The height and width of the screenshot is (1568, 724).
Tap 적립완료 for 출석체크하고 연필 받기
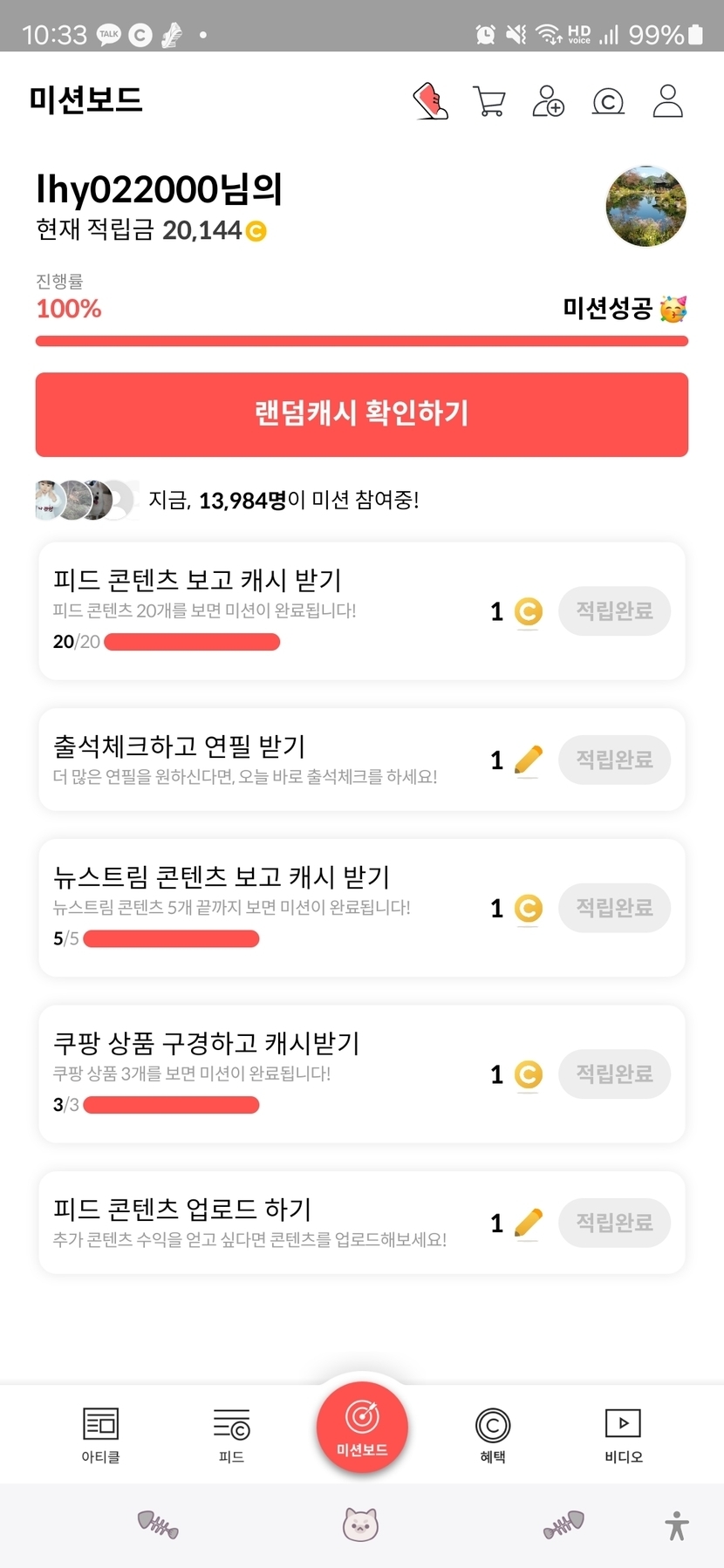point(614,760)
